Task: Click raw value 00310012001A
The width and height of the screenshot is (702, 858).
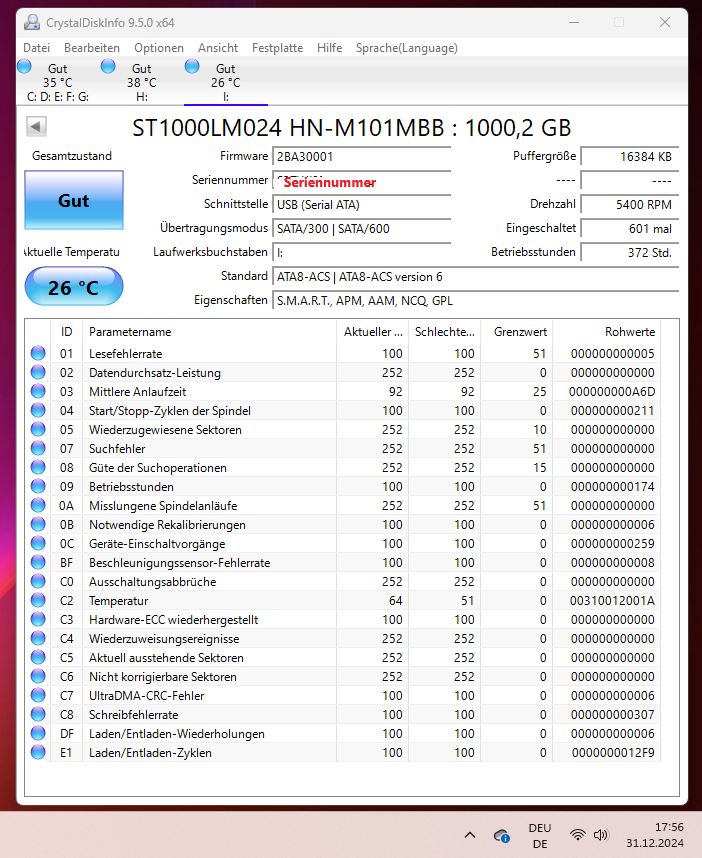Action: point(612,600)
